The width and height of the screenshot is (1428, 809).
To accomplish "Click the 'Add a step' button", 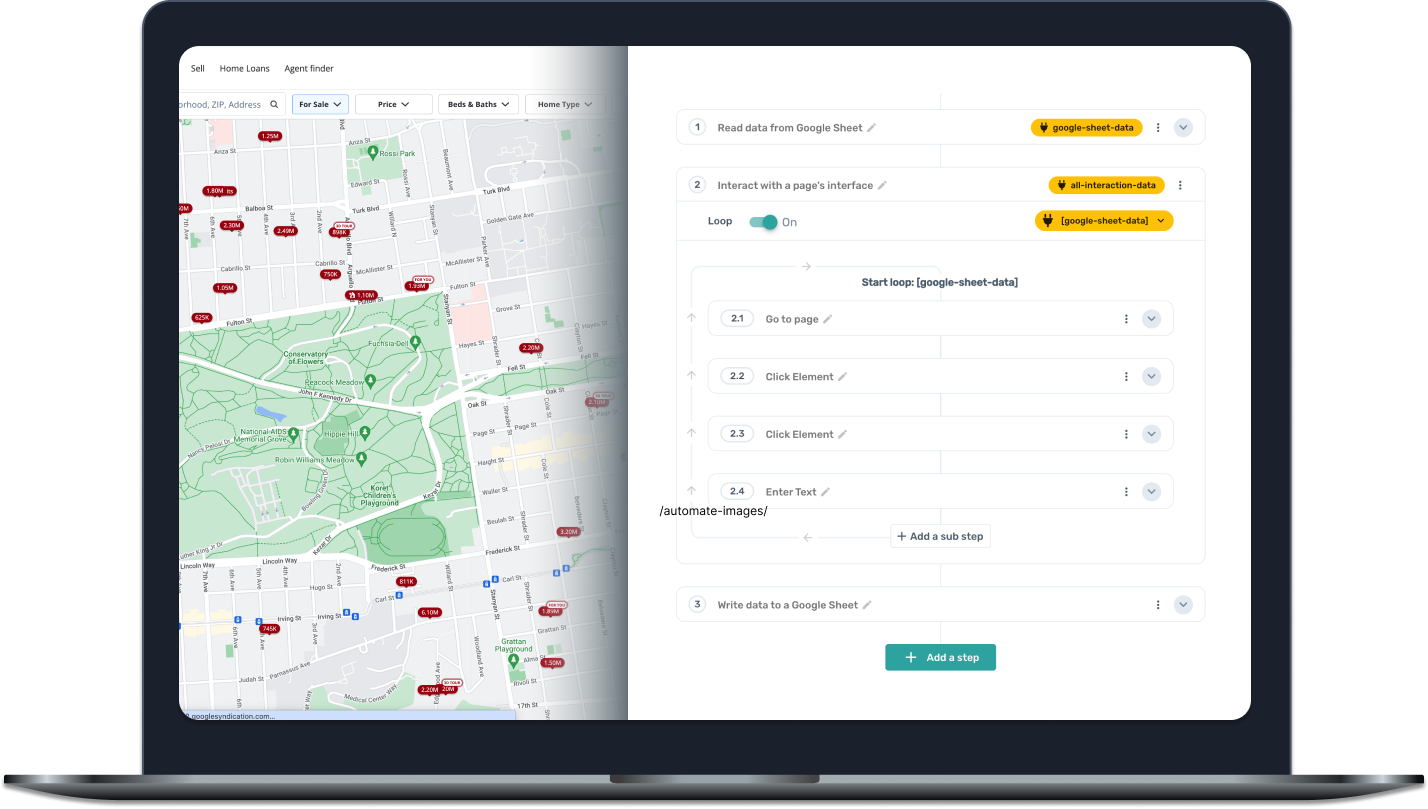I will pos(940,657).
